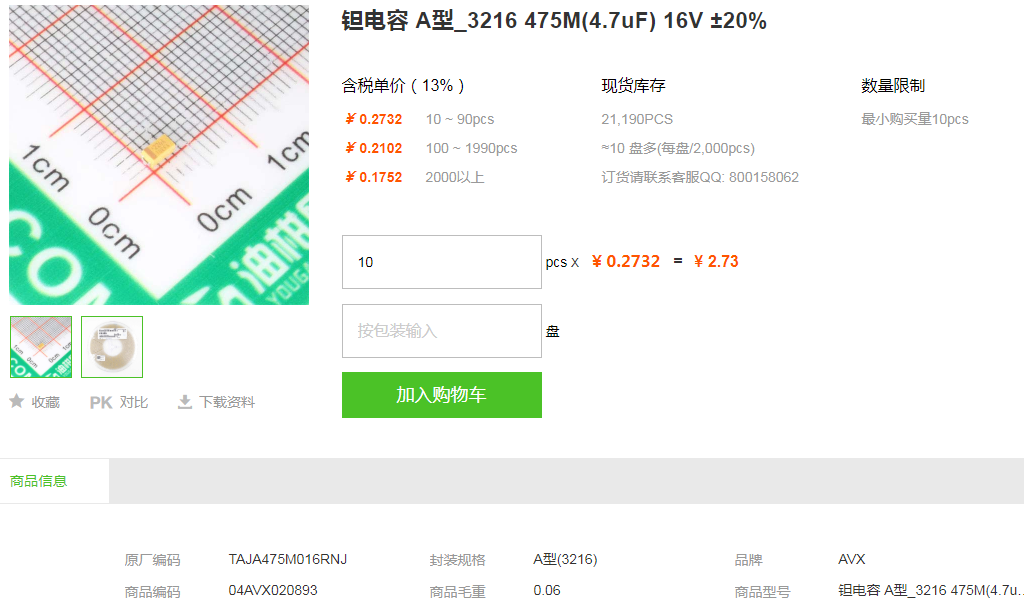Switch to the 商品信息 tab
This screenshot has height=602, width=1024.
pyautogui.click(x=39, y=481)
